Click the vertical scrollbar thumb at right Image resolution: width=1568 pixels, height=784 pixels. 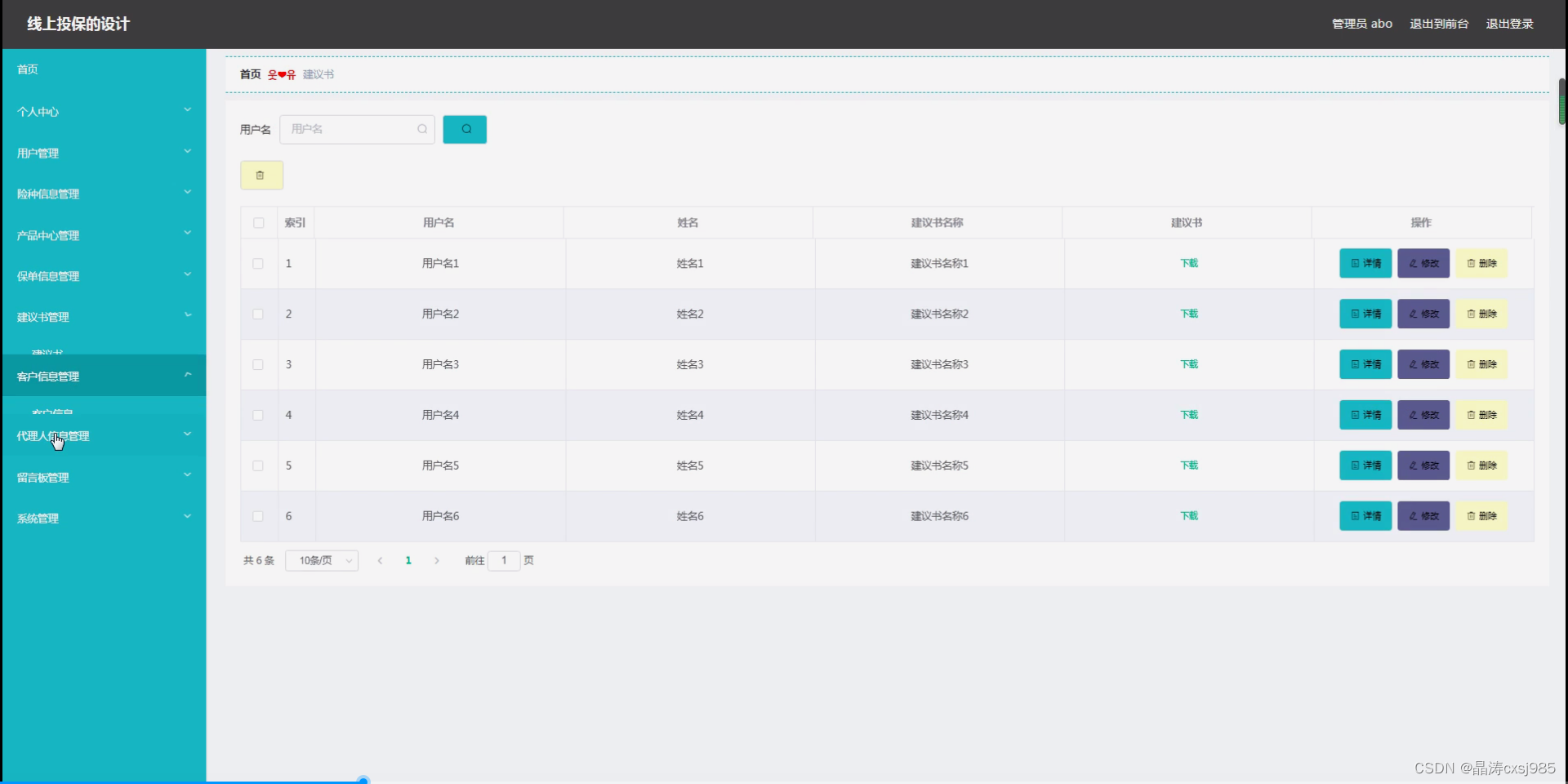pyautogui.click(x=1562, y=101)
